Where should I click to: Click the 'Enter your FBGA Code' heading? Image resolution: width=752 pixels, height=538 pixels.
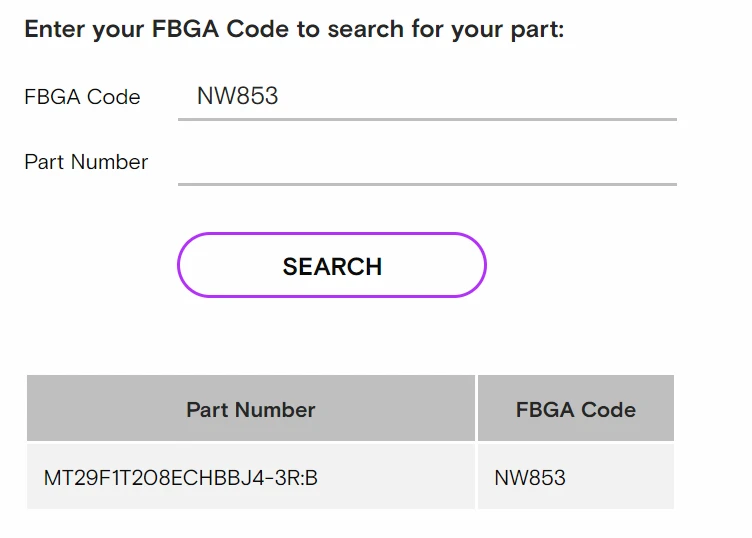pos(294,29)
